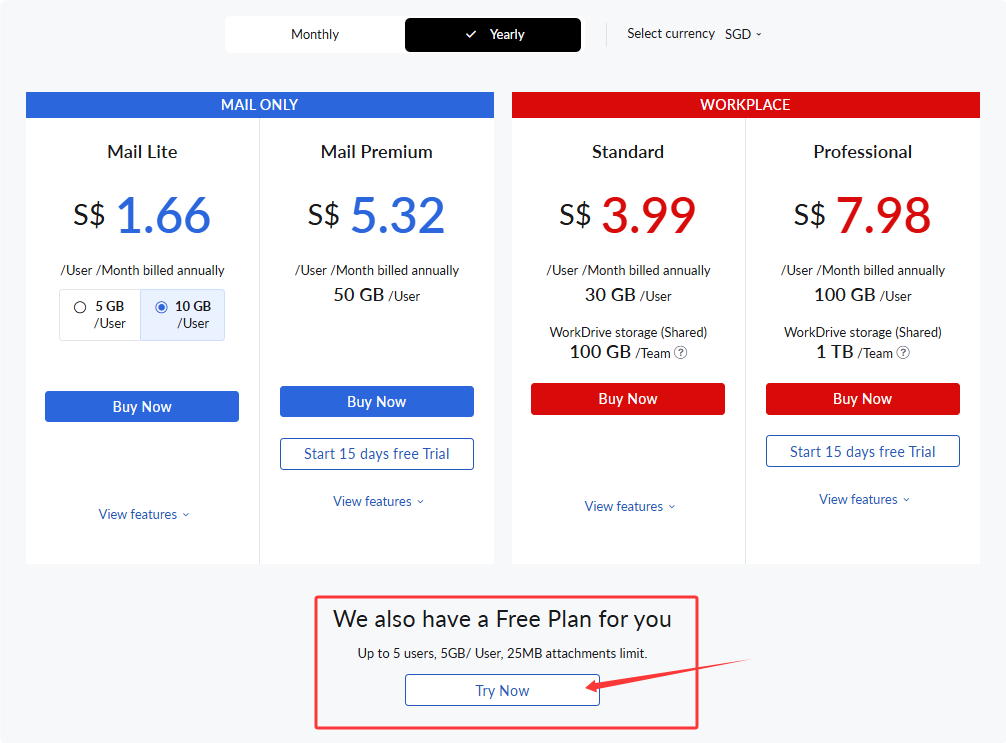Viewport: 1006px width, 743px height.
Task: Start 15 days free Trial for Mail Premium
Action: (x=377, y=454)
